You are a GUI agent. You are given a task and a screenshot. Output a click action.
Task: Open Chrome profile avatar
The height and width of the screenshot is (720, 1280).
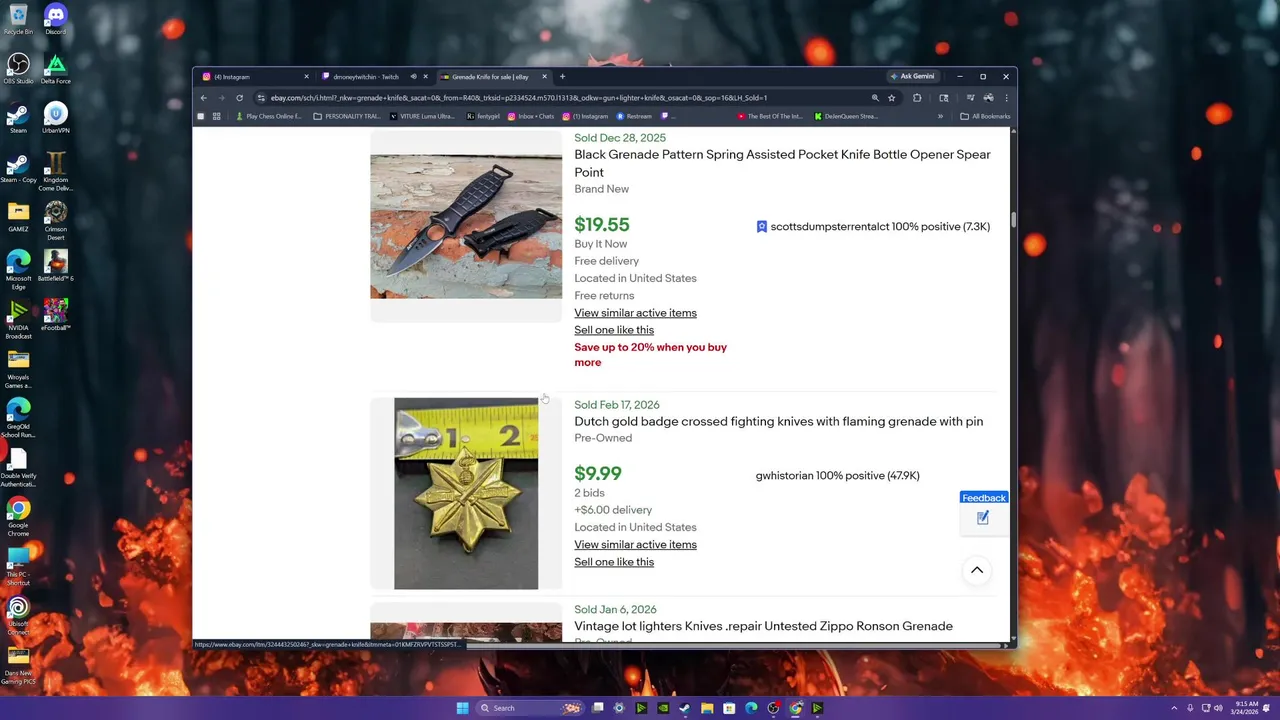988,98
